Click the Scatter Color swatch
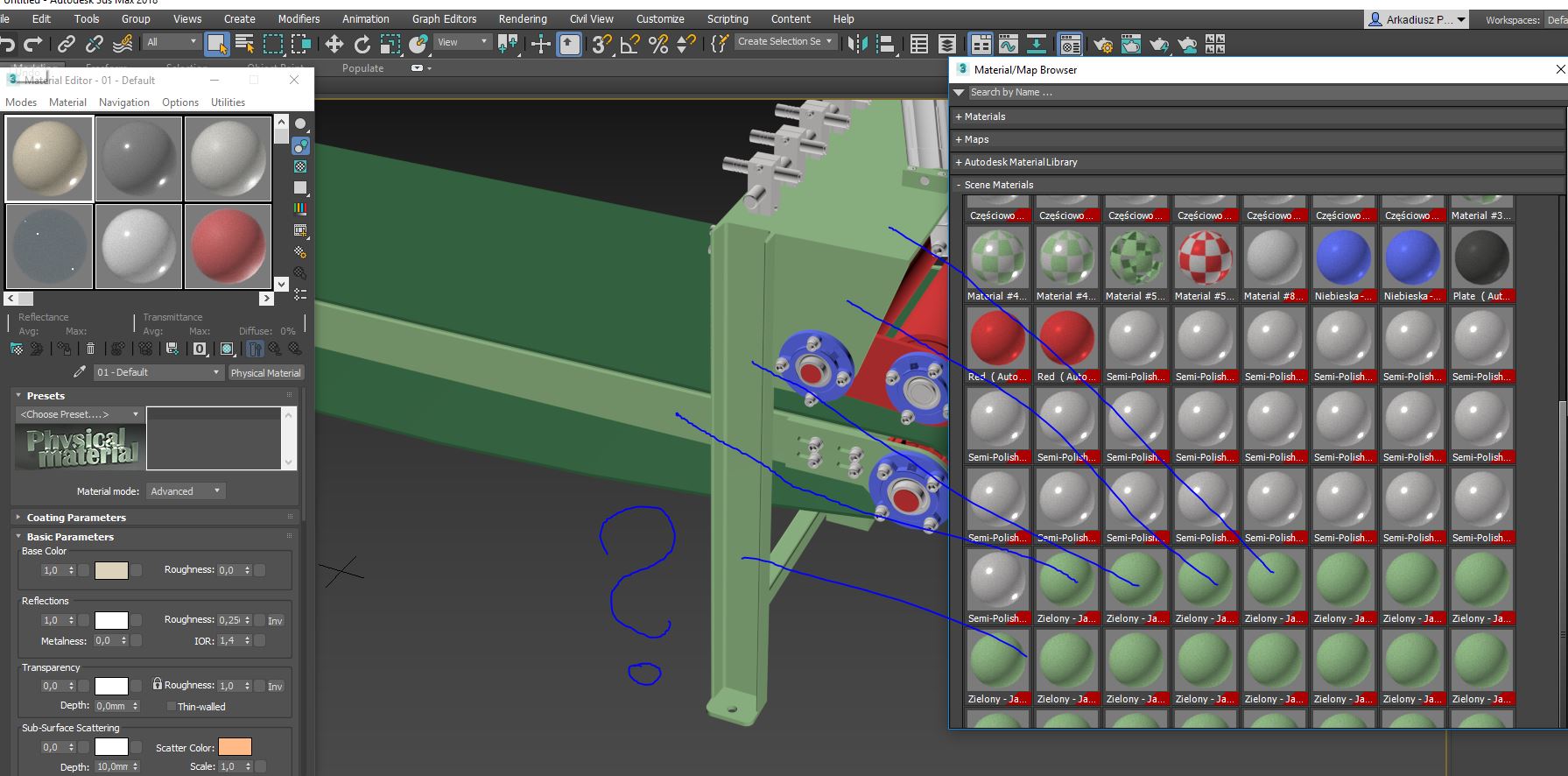Image resolution: width=1568 pixels, height=776 pixels. [235, 747]
